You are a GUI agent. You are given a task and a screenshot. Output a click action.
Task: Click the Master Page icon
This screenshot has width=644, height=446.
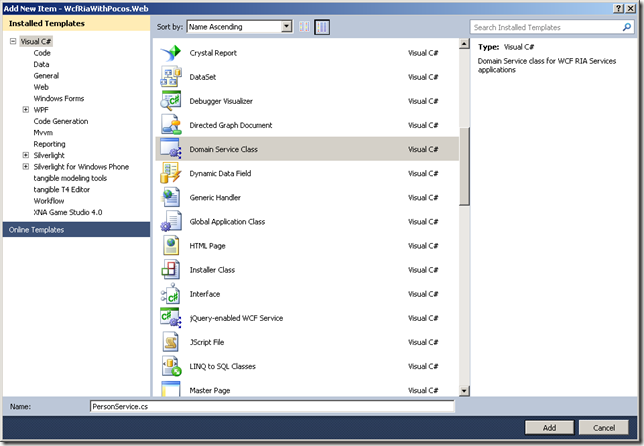(171, 389)
